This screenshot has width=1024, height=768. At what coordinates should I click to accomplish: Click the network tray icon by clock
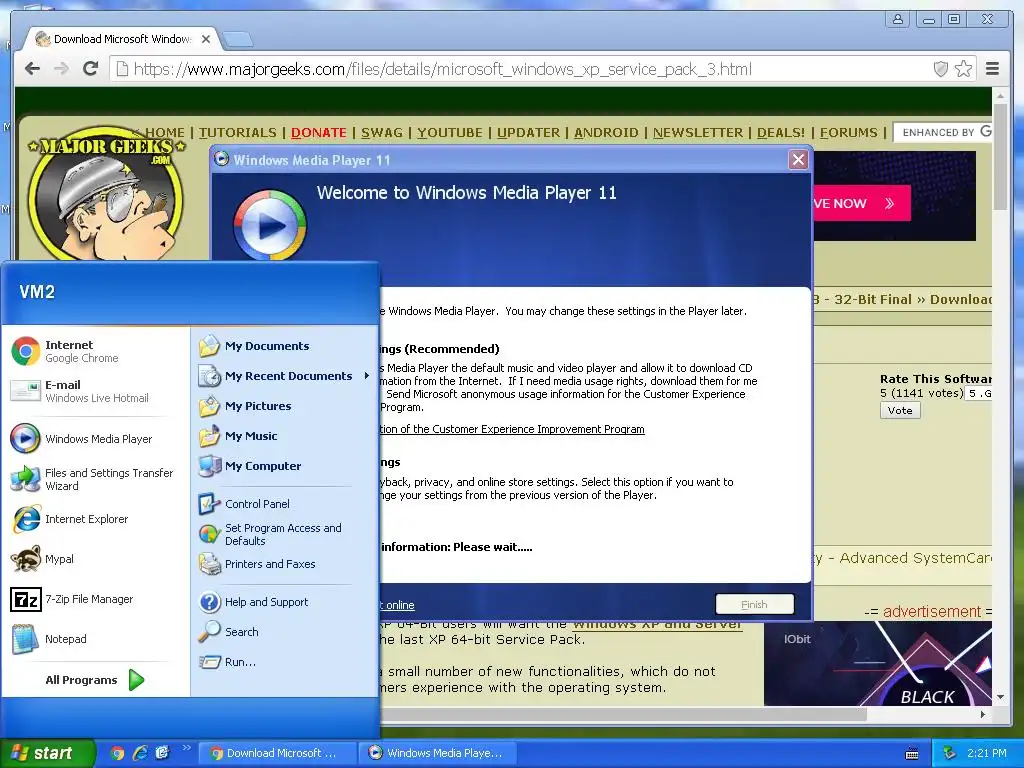(x=950, y=753)
